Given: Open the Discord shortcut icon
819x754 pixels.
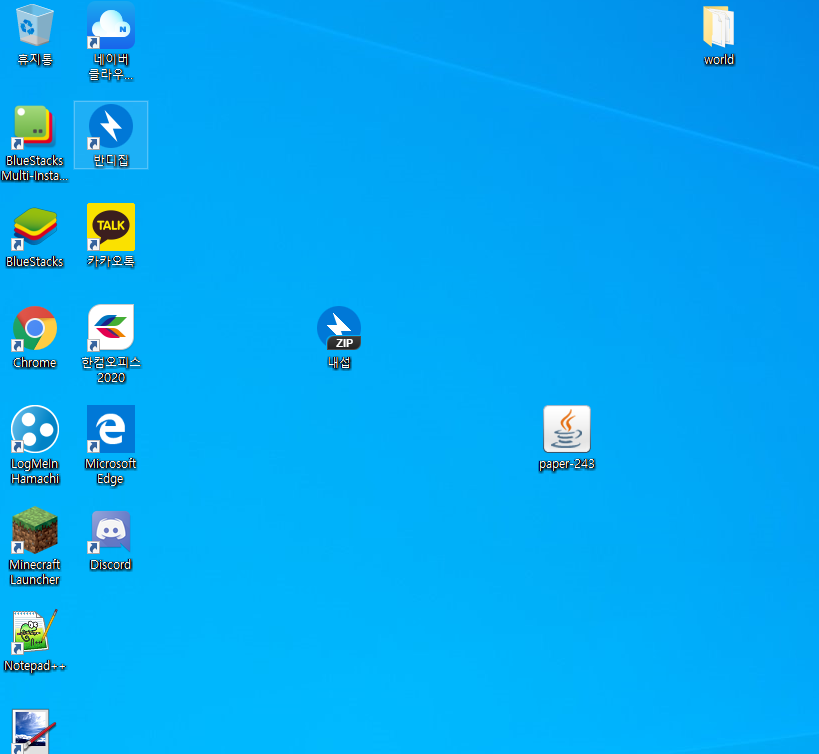Looking at the screenshot, I should (x=111, y=532).
